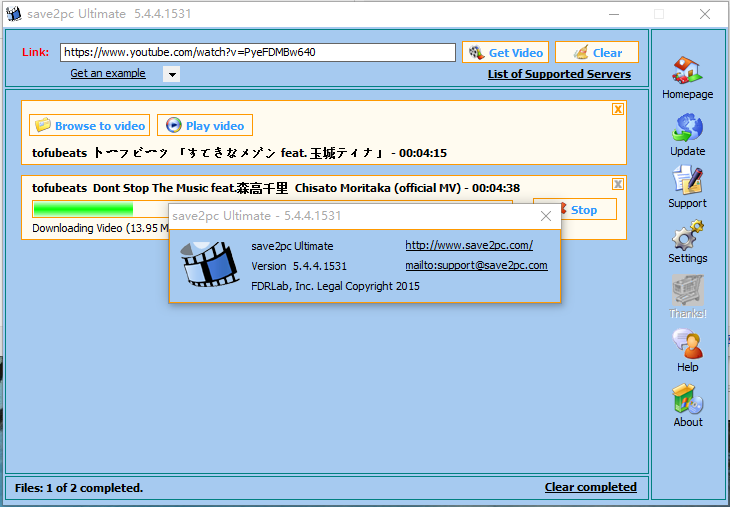Click the Get an example link
The width and height of the screenshot is (730, 507).
pyautogui.click(x=108, y=74)
